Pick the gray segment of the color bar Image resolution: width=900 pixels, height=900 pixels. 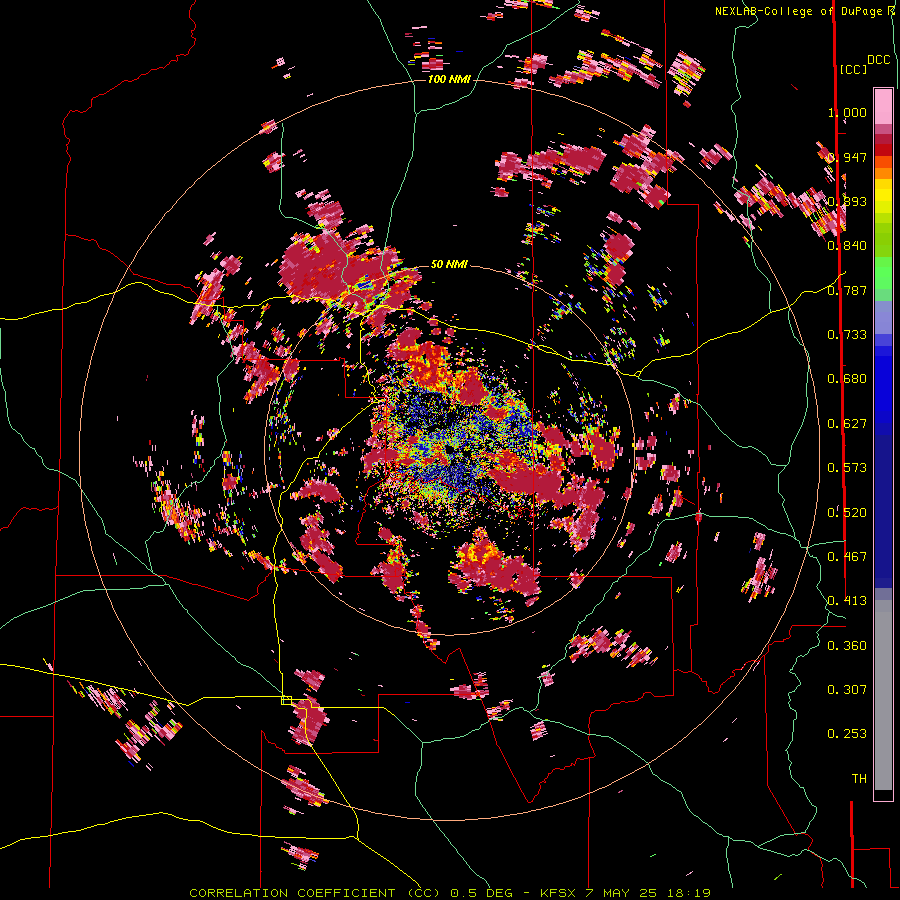[x=883, y=695]
